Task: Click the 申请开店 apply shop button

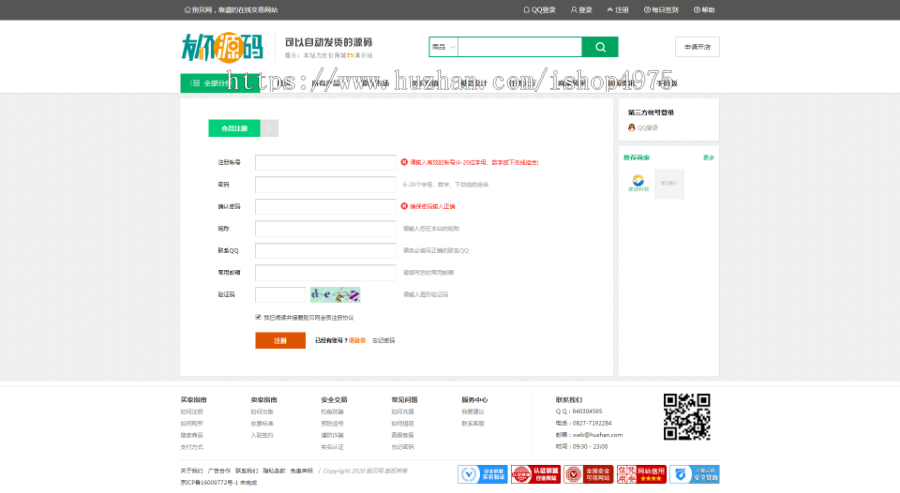Action: pyautogui.click(x=697, y=47)
